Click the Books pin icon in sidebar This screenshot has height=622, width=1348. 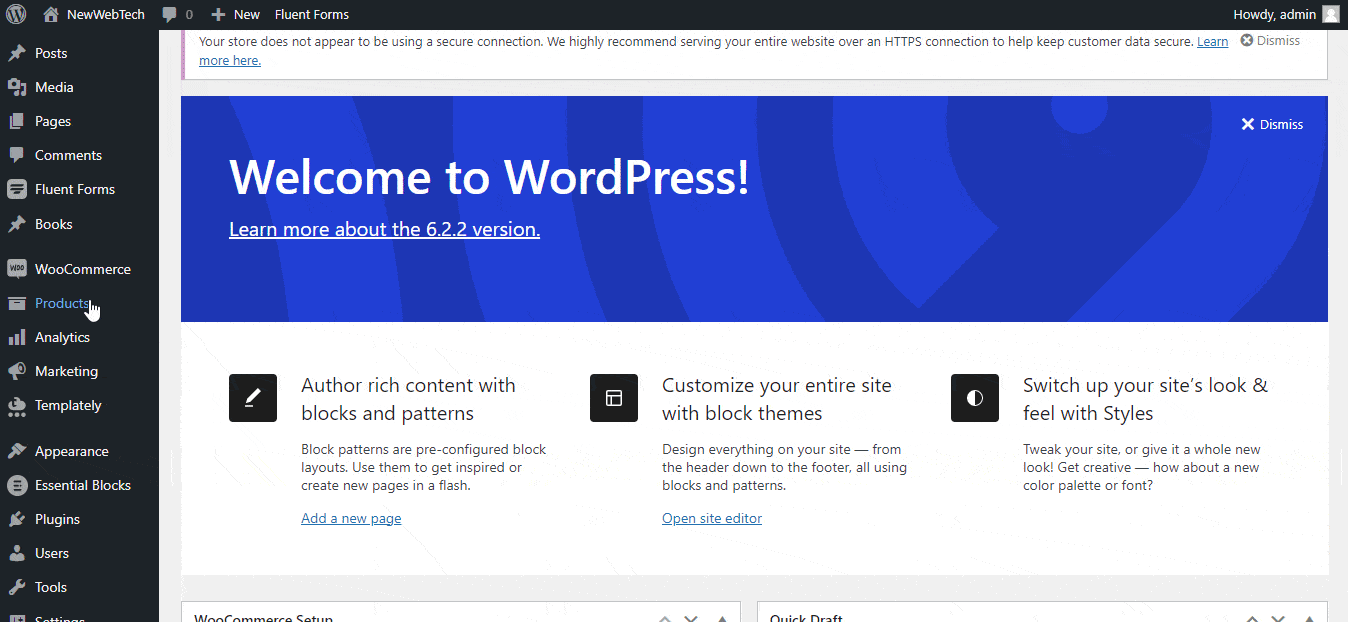point(17,224)
